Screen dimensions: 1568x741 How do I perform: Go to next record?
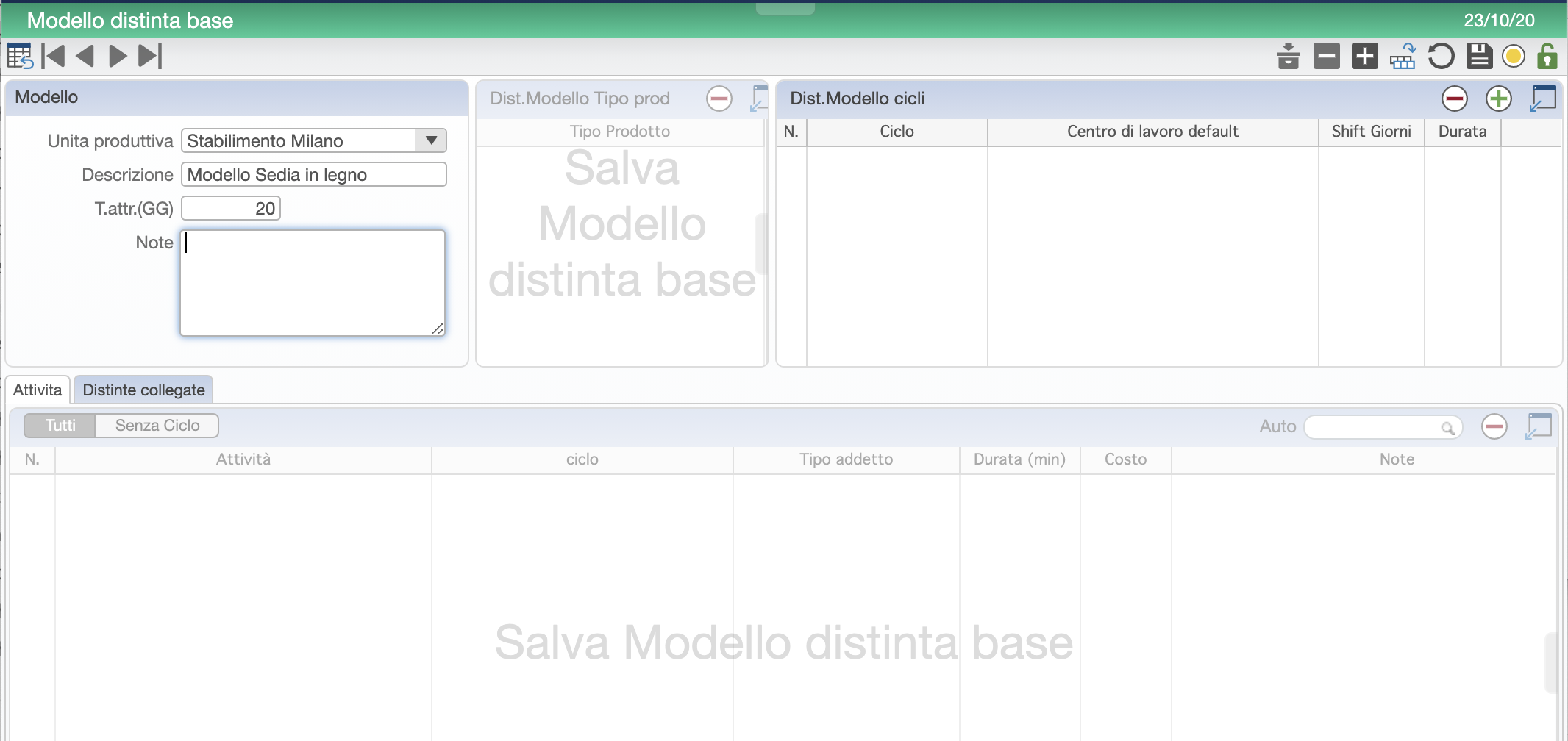pos(118,56)
